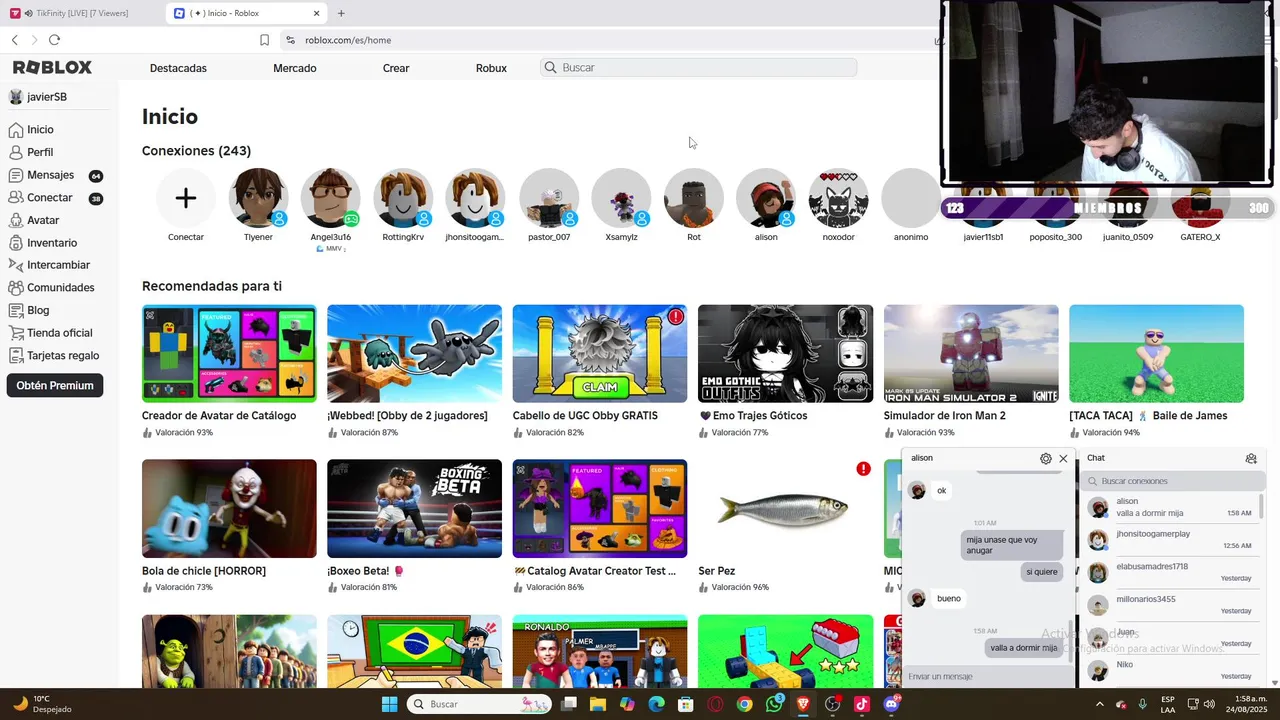The width and height of the screenshot is (1280, 720).
Task: Open the Crear menu
Action: point(396,68)
